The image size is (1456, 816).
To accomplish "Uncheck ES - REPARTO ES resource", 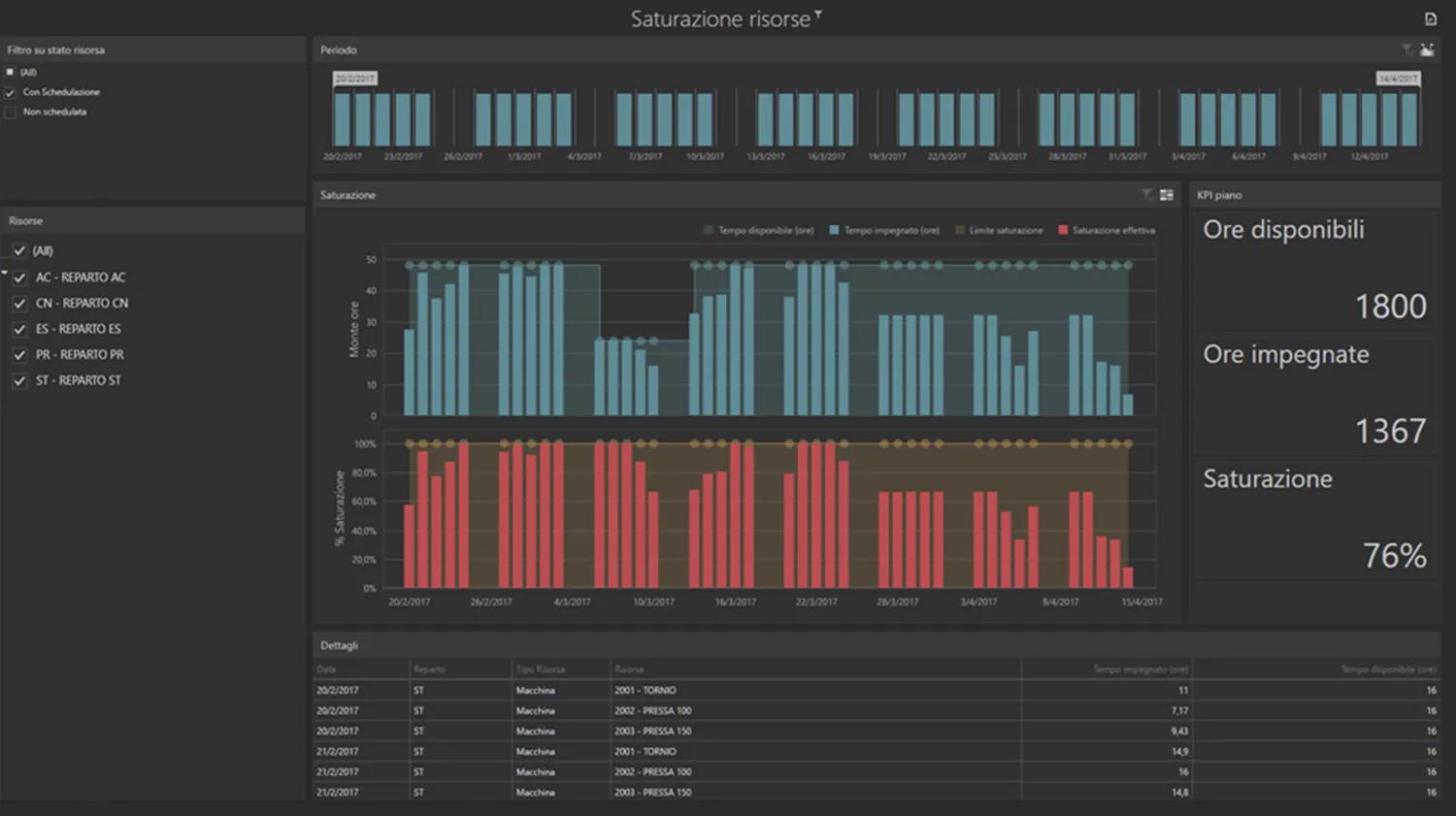I will (19, 329).
